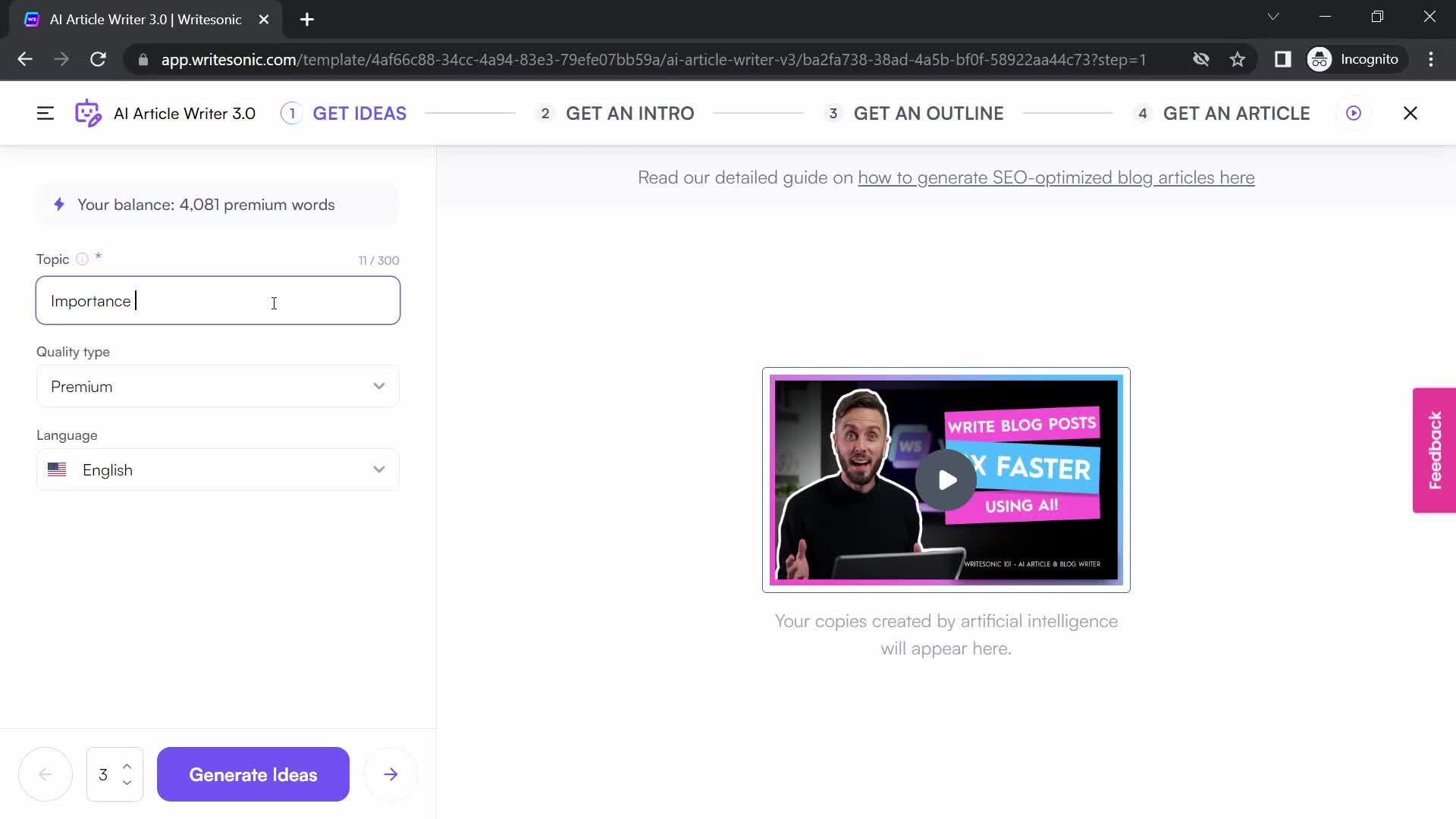Click the replay/tutorial icon in top bar

(1355, 113)
